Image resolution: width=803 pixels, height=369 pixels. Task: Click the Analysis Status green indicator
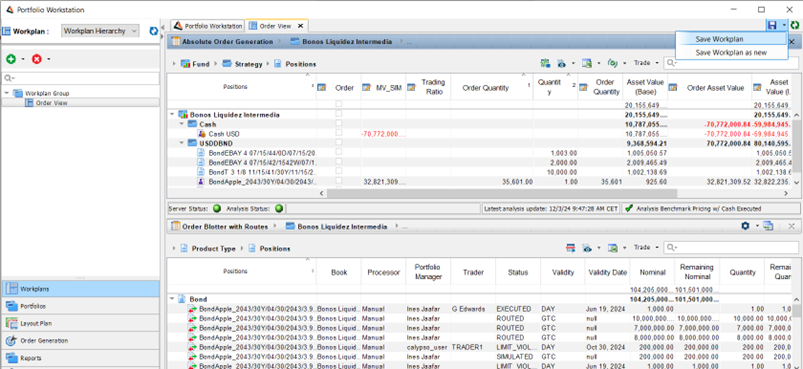[279, 209]
